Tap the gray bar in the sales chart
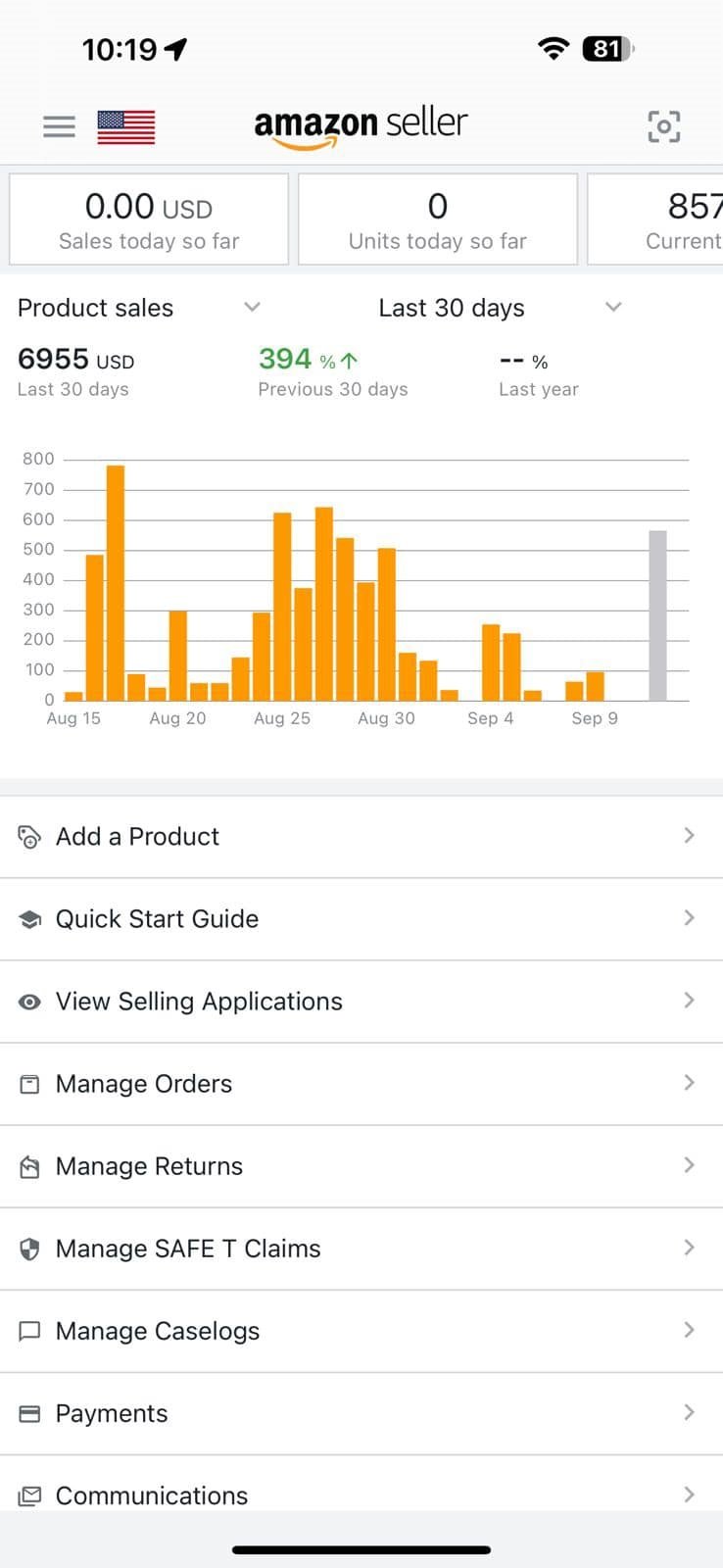This screenshot has width=723, height=1568. [x=657, y=615]
